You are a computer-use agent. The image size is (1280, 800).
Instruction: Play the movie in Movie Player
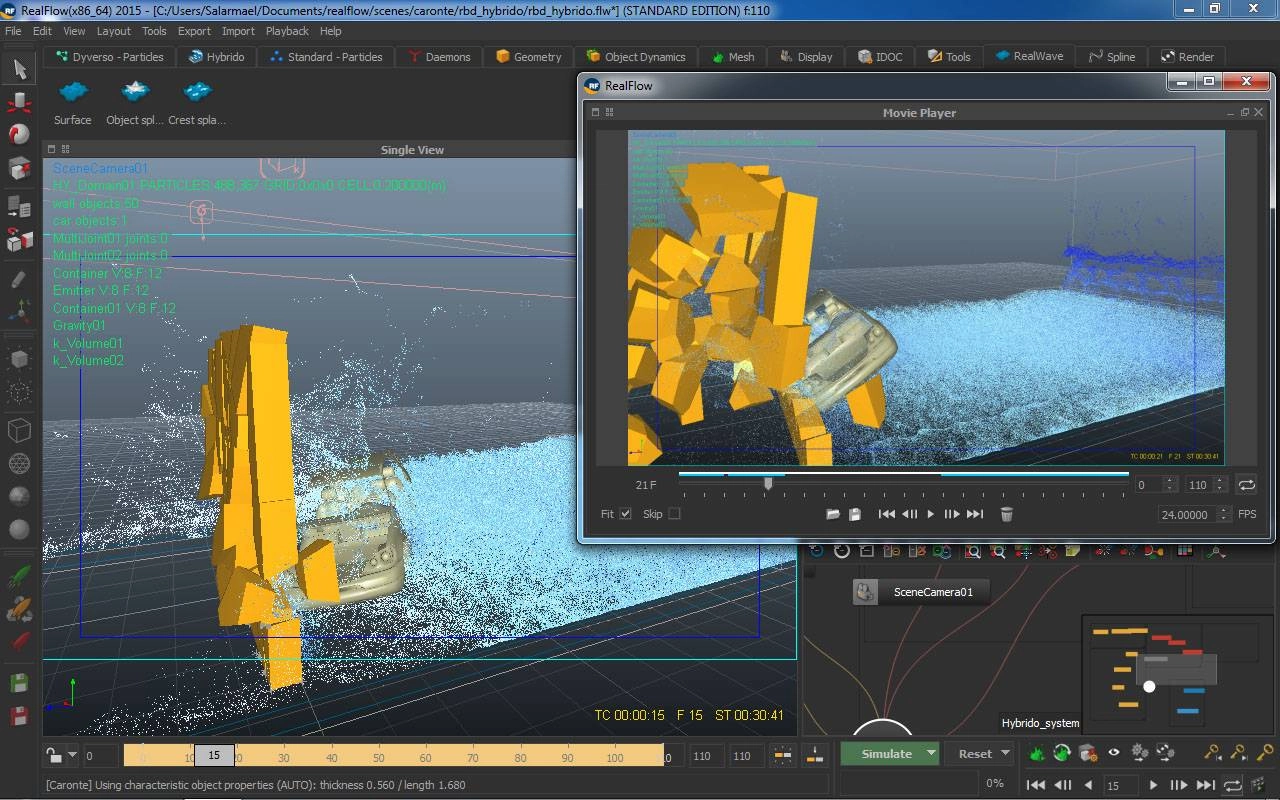coord(931,514)
